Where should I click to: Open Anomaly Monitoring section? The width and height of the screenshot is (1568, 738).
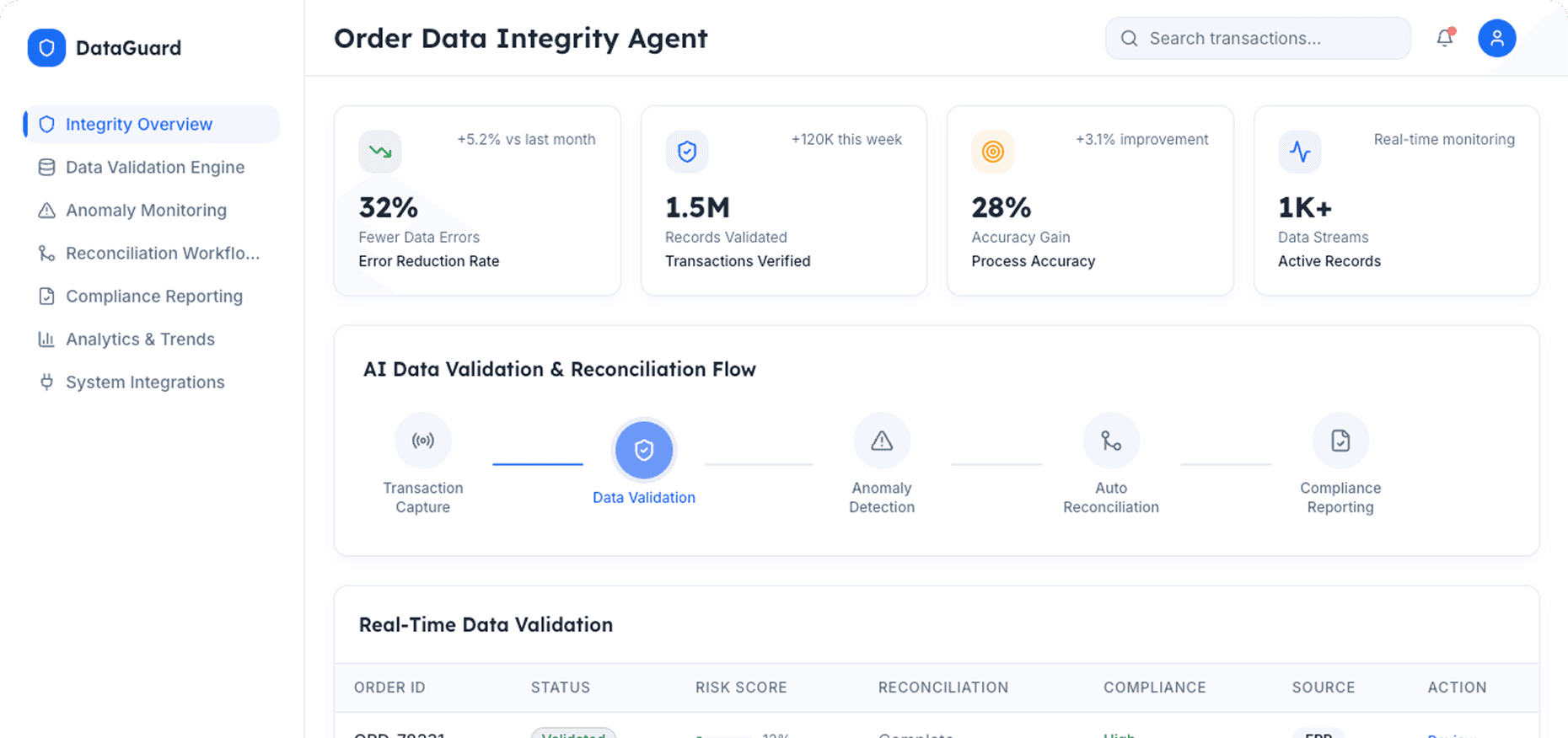point(145,210)
